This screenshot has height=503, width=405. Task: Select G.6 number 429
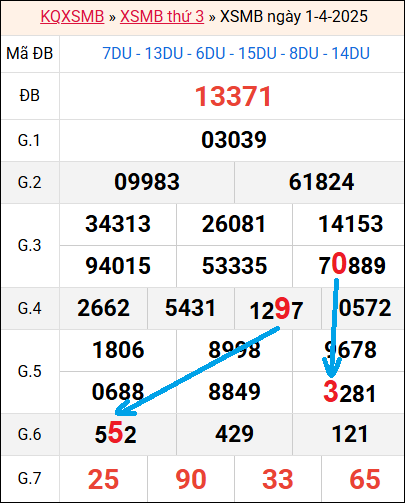pos(234,434)
